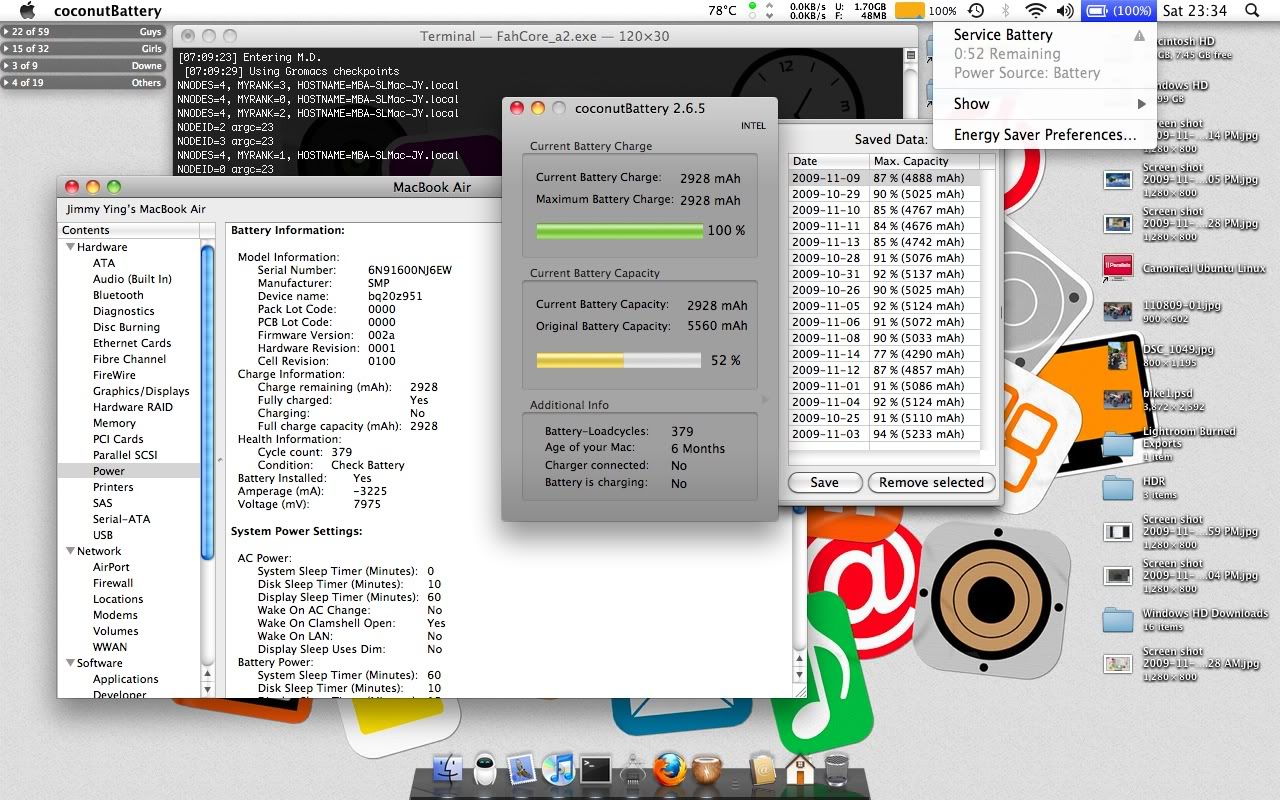
Task: Select Graphics/Displays in sidebar
Action: coord(130,391)
